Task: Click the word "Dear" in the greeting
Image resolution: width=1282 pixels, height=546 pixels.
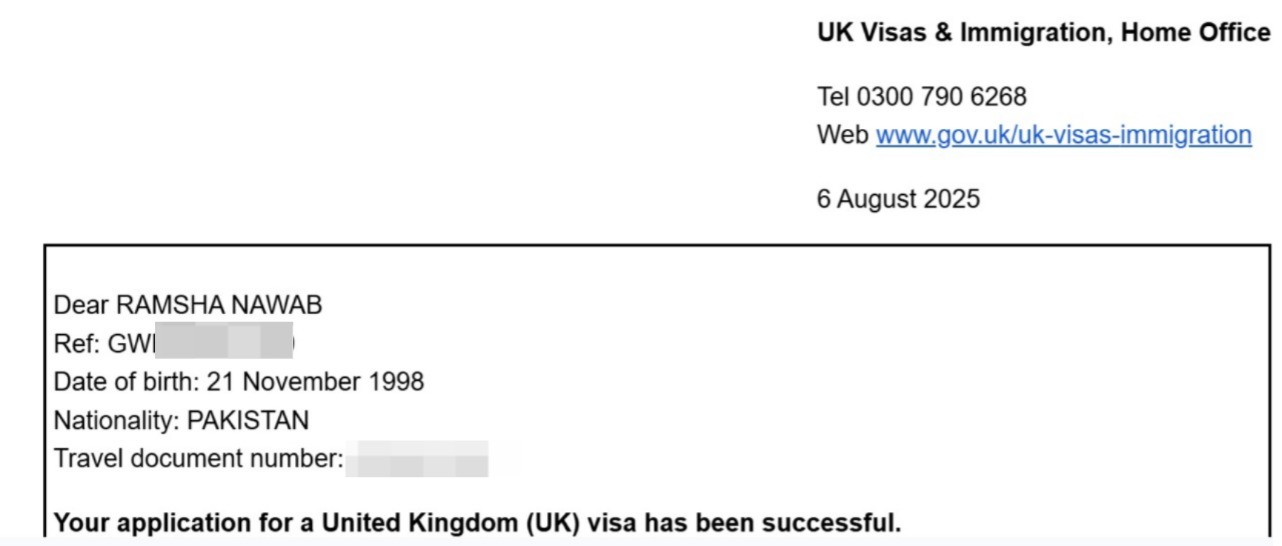Action: 80,304
